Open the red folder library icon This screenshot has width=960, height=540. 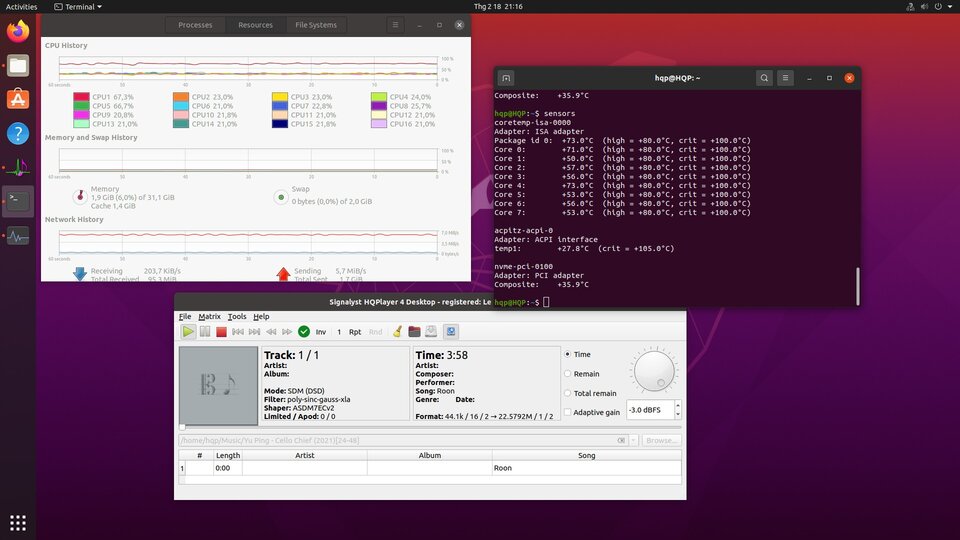[x=414, y=332]
